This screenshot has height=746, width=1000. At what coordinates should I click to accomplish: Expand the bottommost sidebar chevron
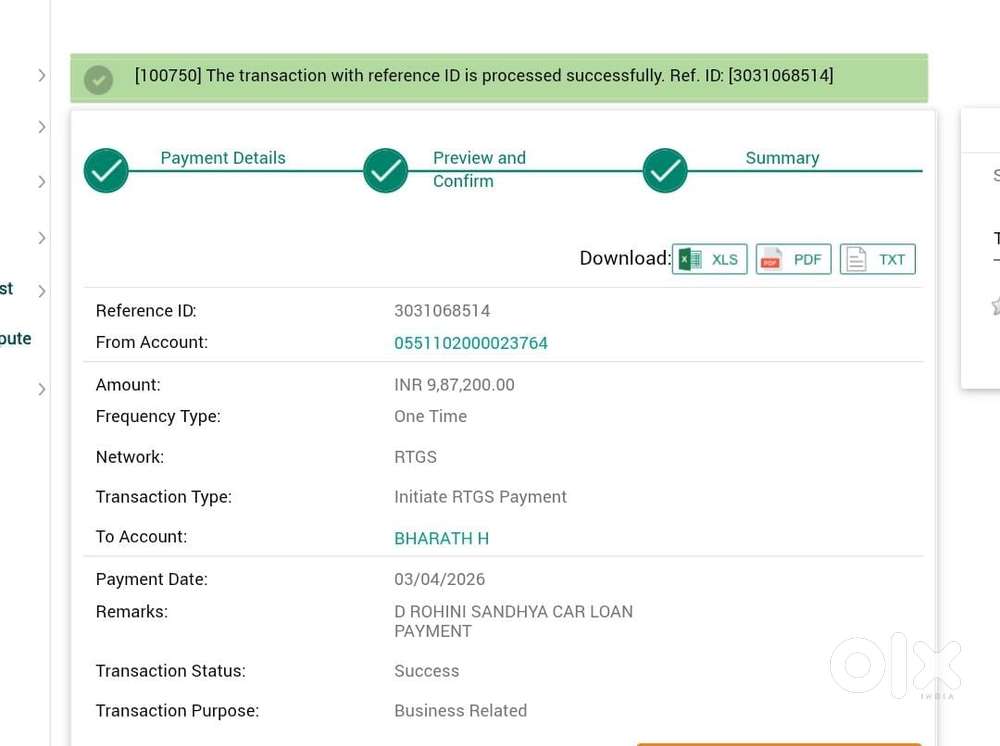tap(41, 389)
